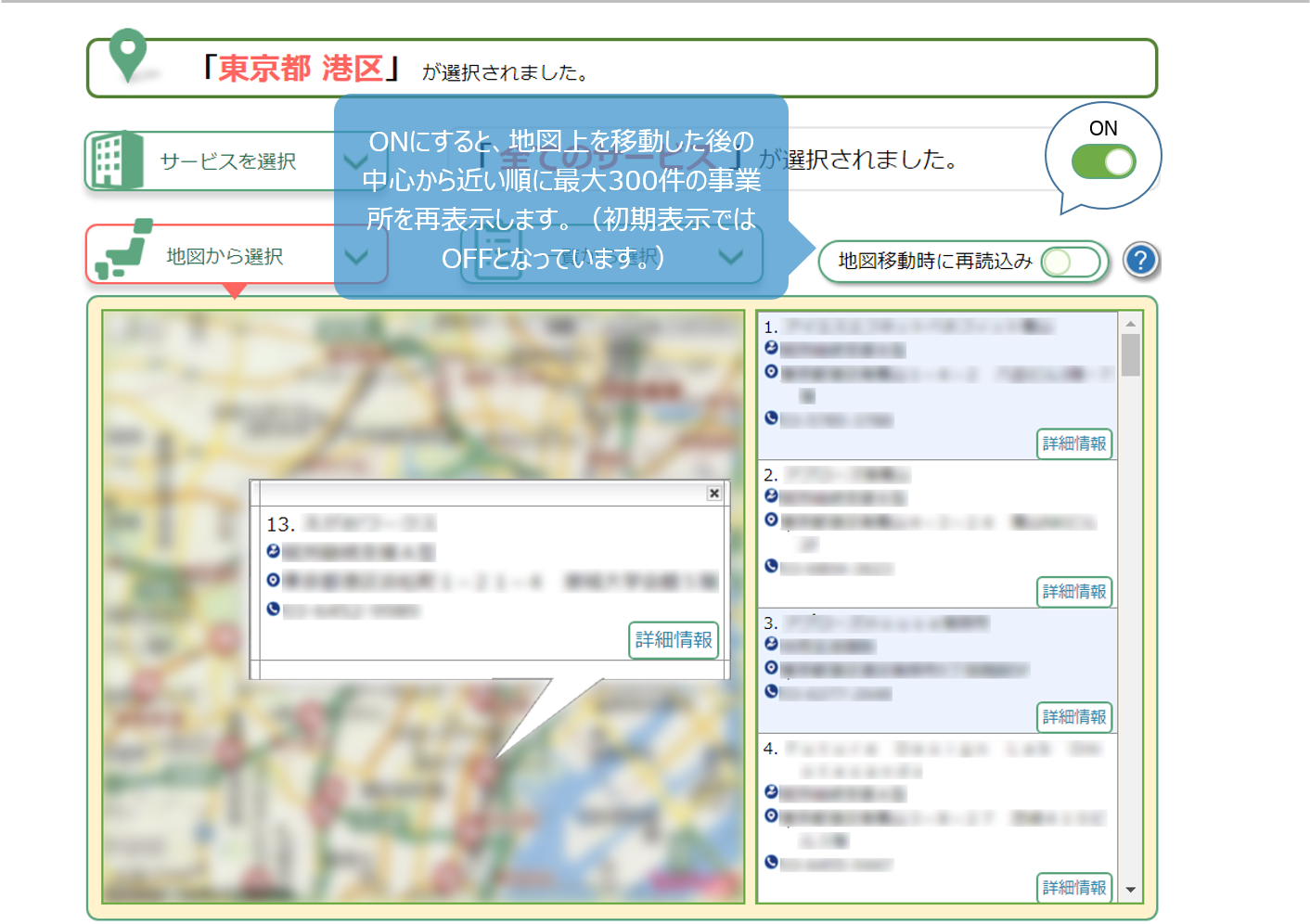Screen dimensions: 1310x924
Task: Expand the サービスを選択 dropdown chevron
Action: point(354,162)
